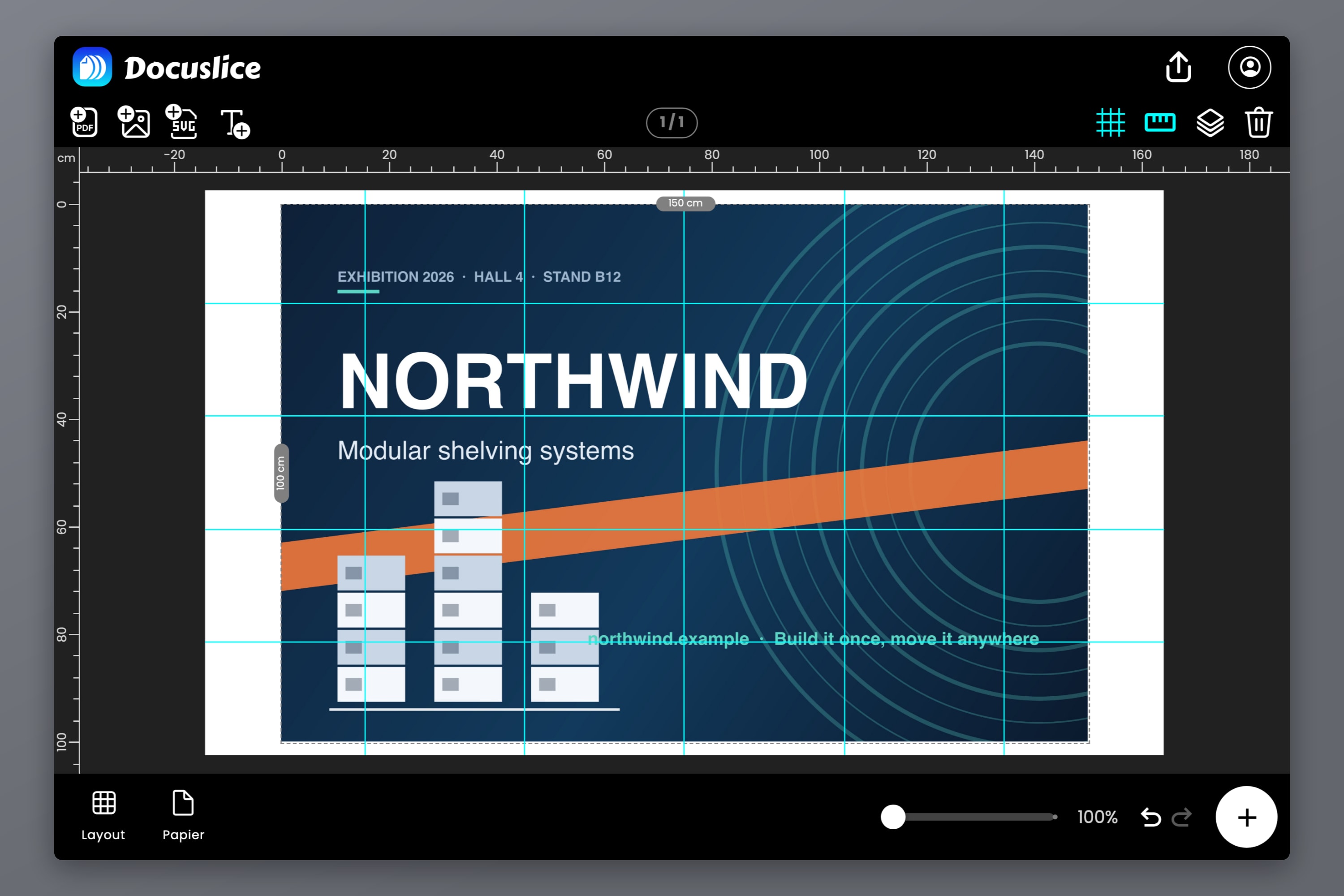Click the undo arrow
The height and width of the screenshot is (896, 1344).
[x=1150, y=817]
